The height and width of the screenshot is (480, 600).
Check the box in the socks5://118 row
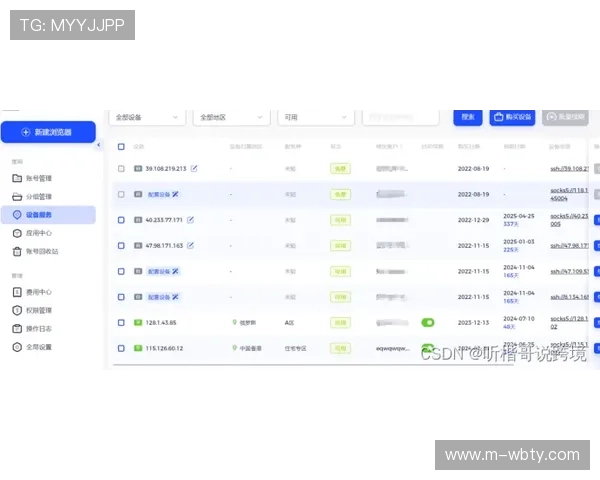(x=121, y=194)
